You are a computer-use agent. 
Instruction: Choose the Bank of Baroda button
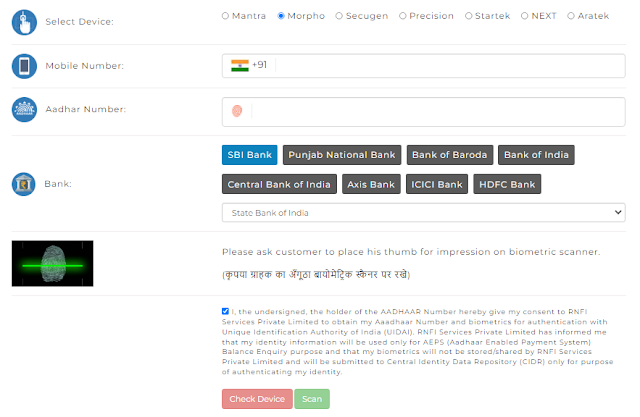coord(450,155)
